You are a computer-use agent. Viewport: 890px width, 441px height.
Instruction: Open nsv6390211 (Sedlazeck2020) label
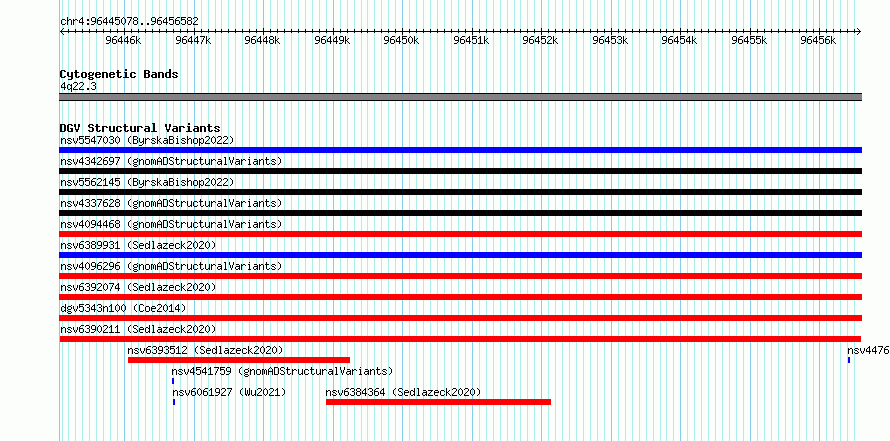pyautogui.click(x=138, y=329)
